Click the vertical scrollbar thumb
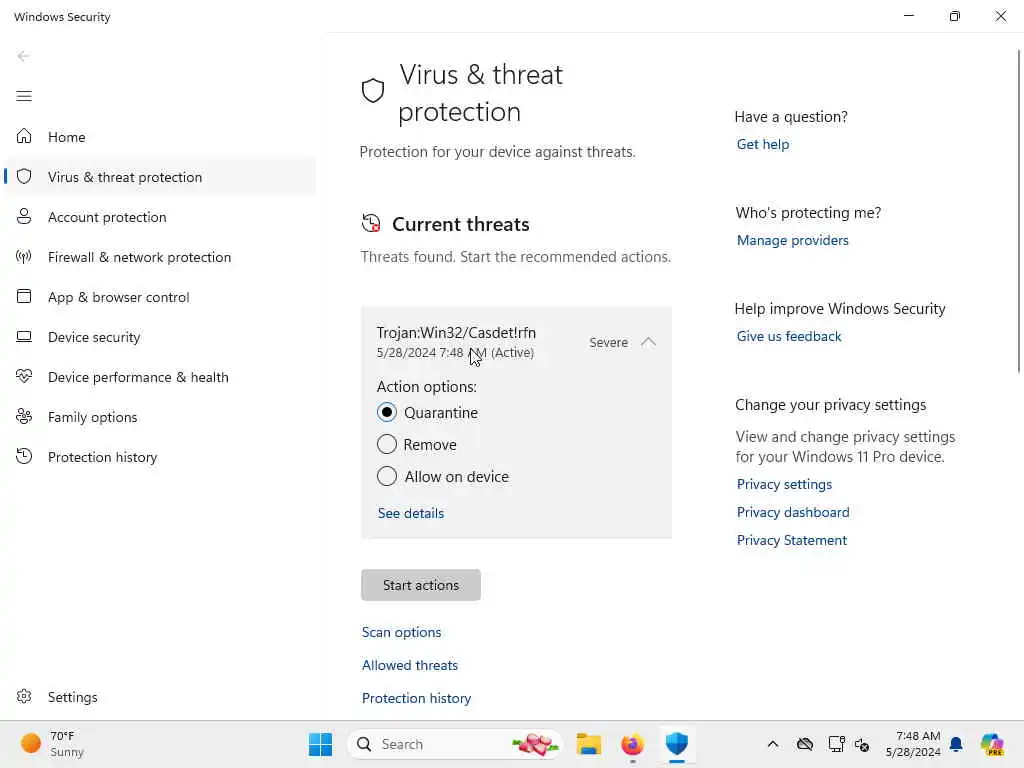Image resolution: width=1024 pixels, height=768 pixels. 1019,211
